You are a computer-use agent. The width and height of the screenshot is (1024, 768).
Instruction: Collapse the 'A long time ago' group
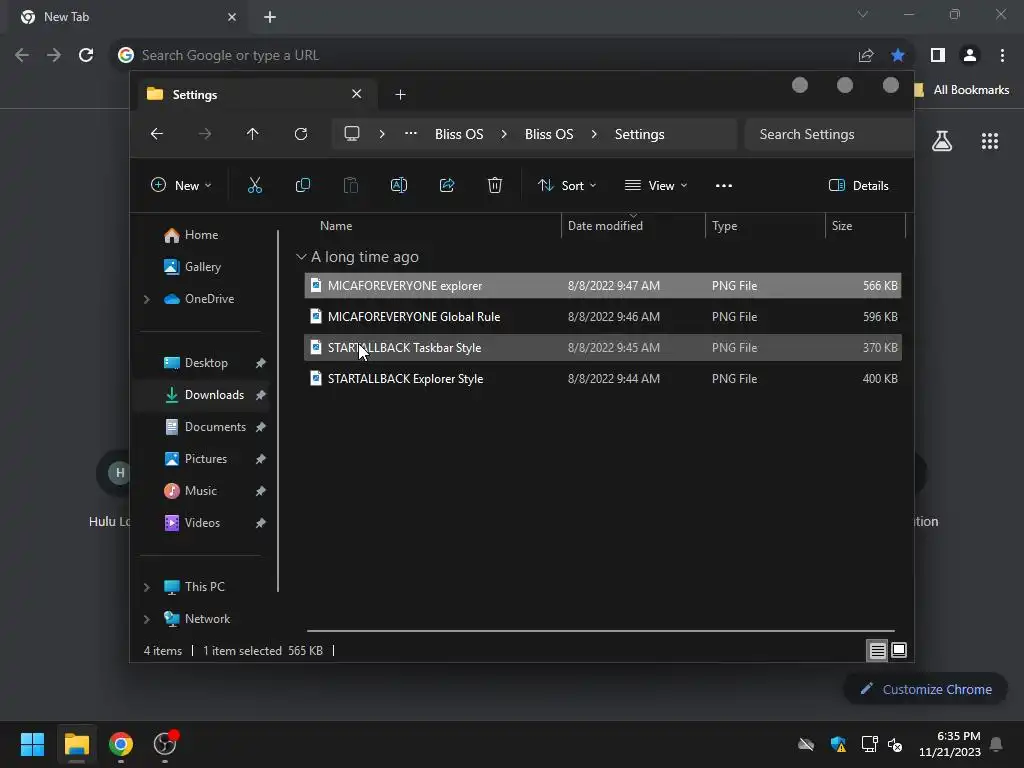[301, 257]
